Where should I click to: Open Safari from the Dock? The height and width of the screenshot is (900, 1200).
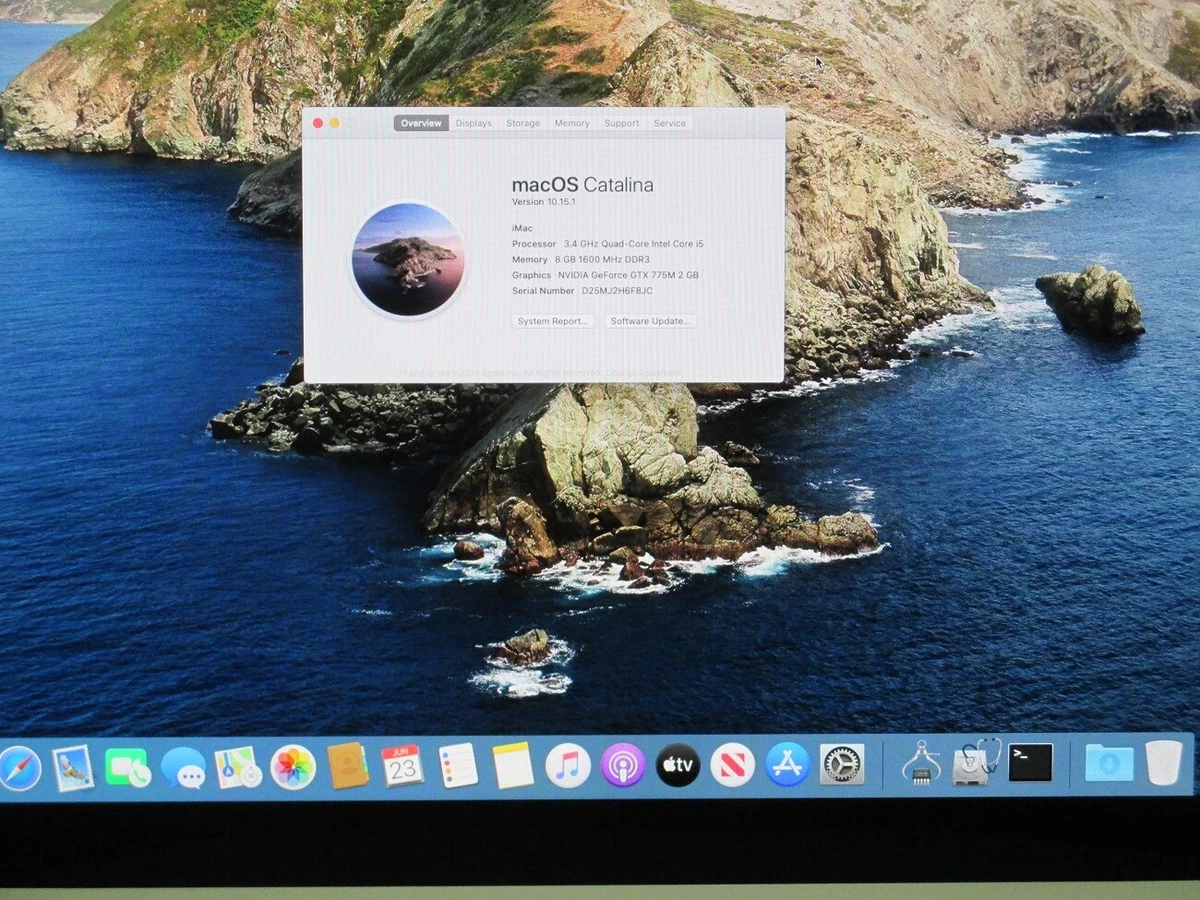pyautogui.click(x=19, y=768)
